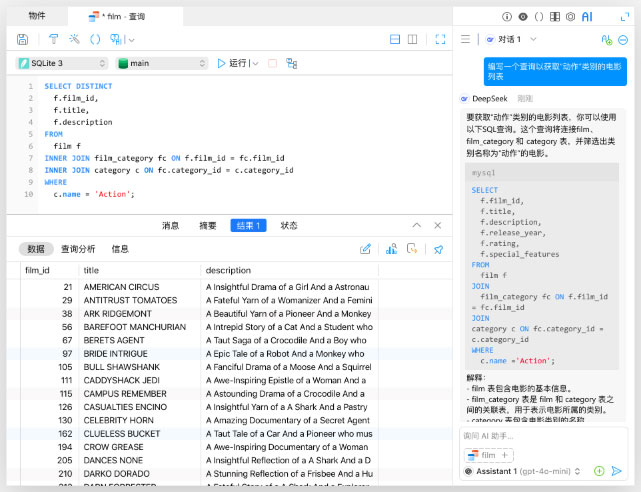The width and height of the screenshot is (641, 492).
Task: Switch to vertical split layout icon
Action: point(412,39)
